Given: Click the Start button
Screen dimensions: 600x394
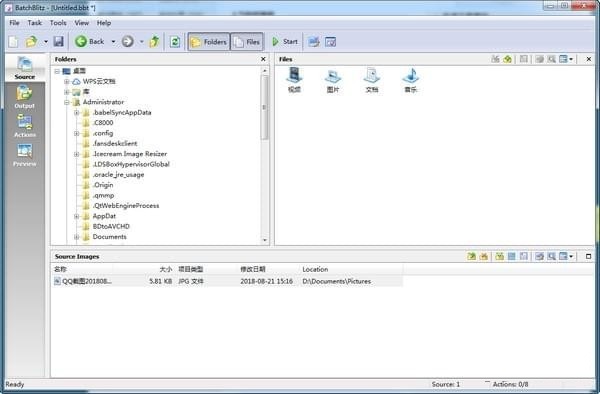Looking at the screenshot, I should point(285,41).
